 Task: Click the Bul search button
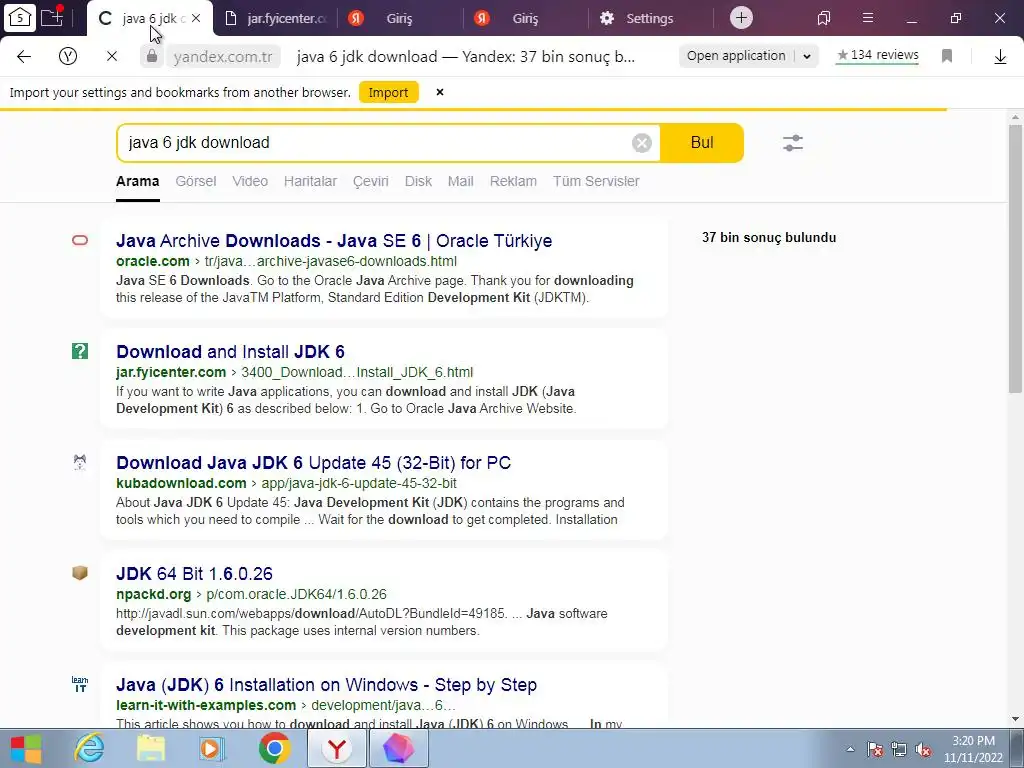point(702,142)
